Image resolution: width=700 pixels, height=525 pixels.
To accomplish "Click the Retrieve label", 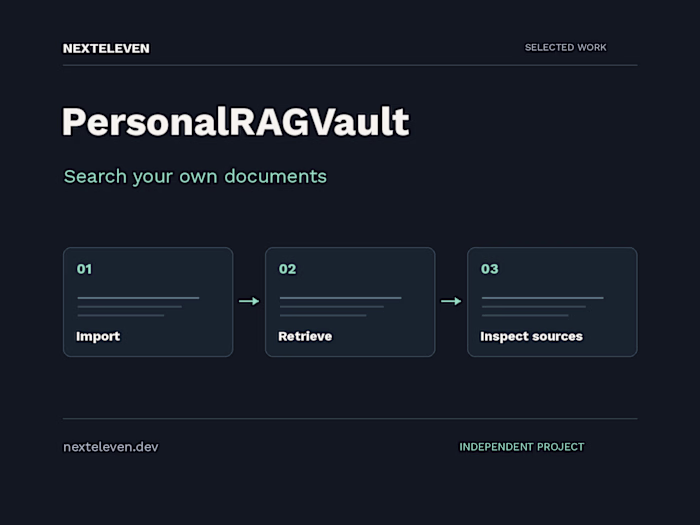I will pyautogui.click(x=305, y=336).
